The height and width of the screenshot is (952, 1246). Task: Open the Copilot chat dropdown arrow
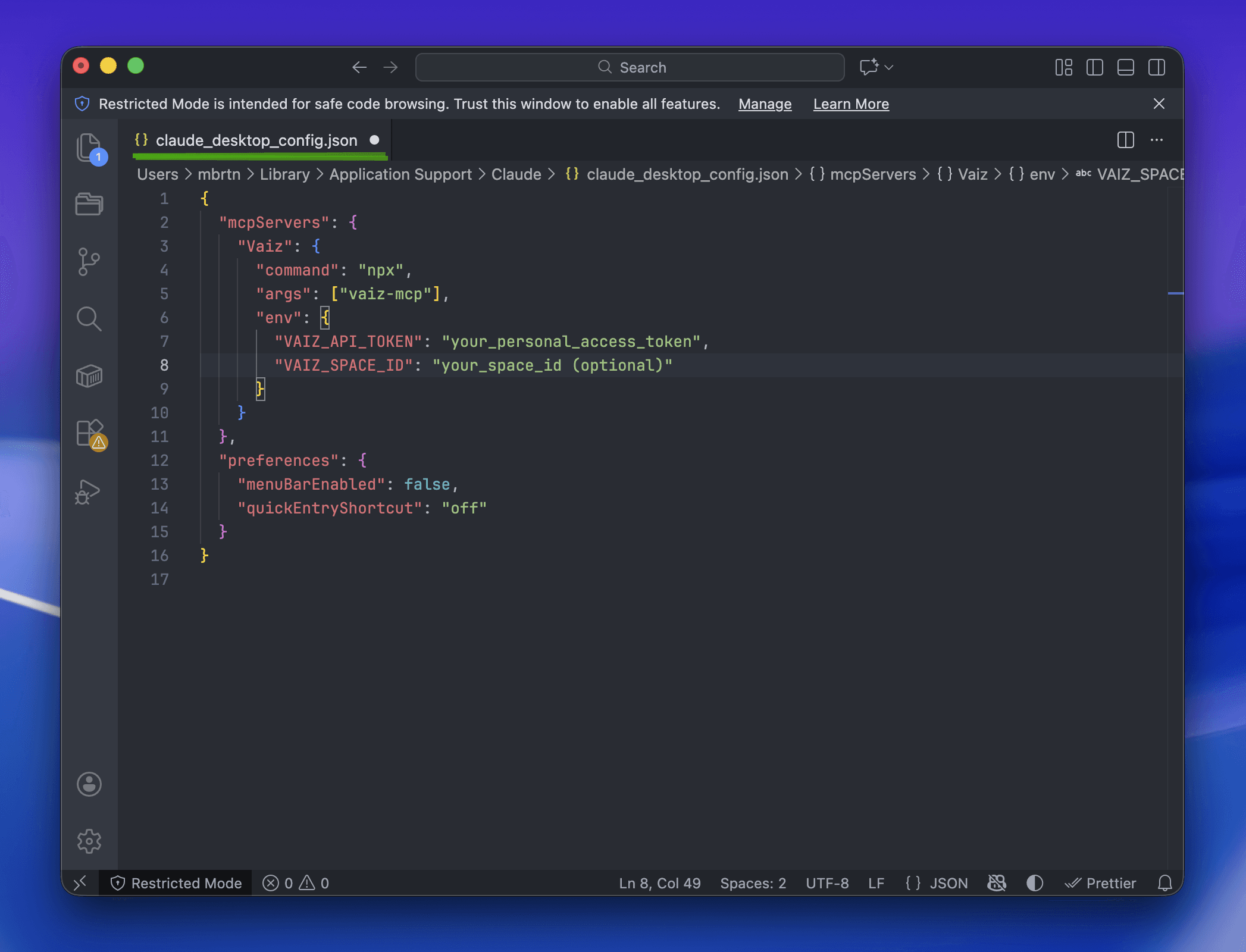889,67
